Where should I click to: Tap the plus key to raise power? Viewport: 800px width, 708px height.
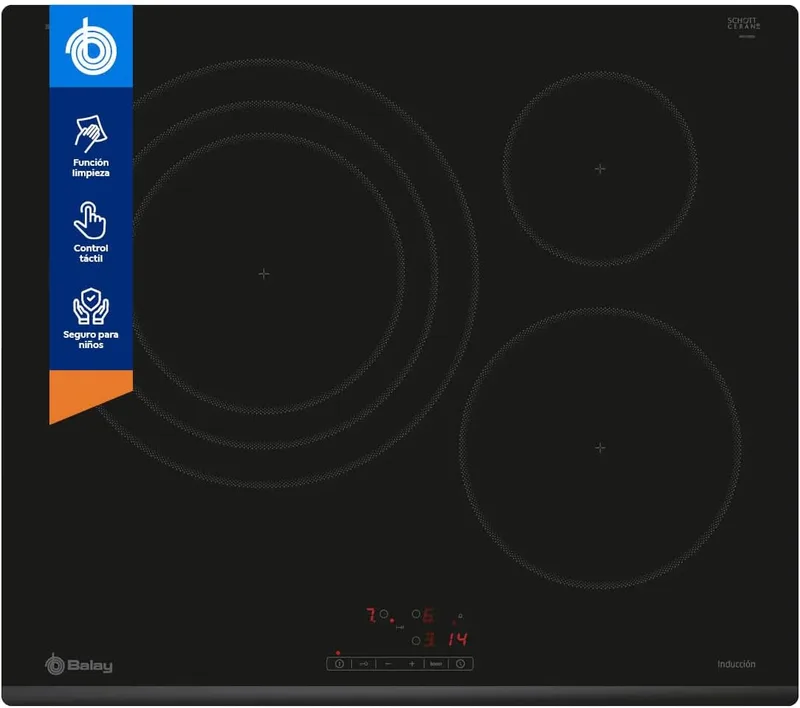tap(412, 664)
